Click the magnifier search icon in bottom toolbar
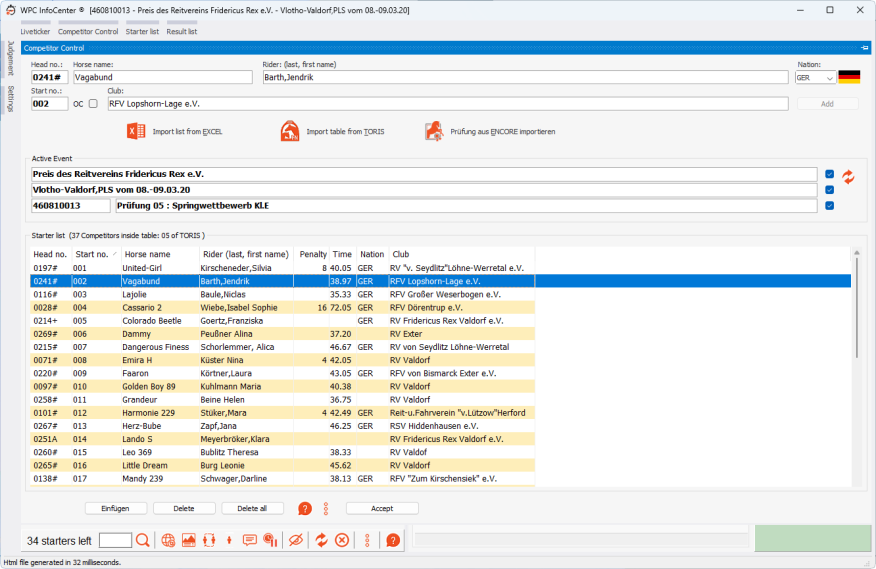 (x=143, y=540)
